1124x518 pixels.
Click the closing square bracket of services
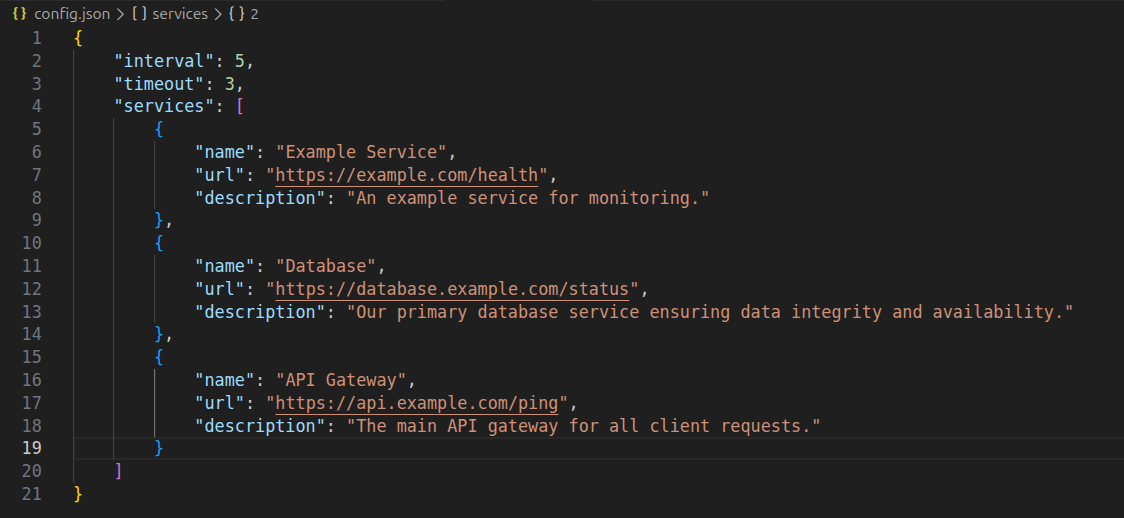[119, 471]
